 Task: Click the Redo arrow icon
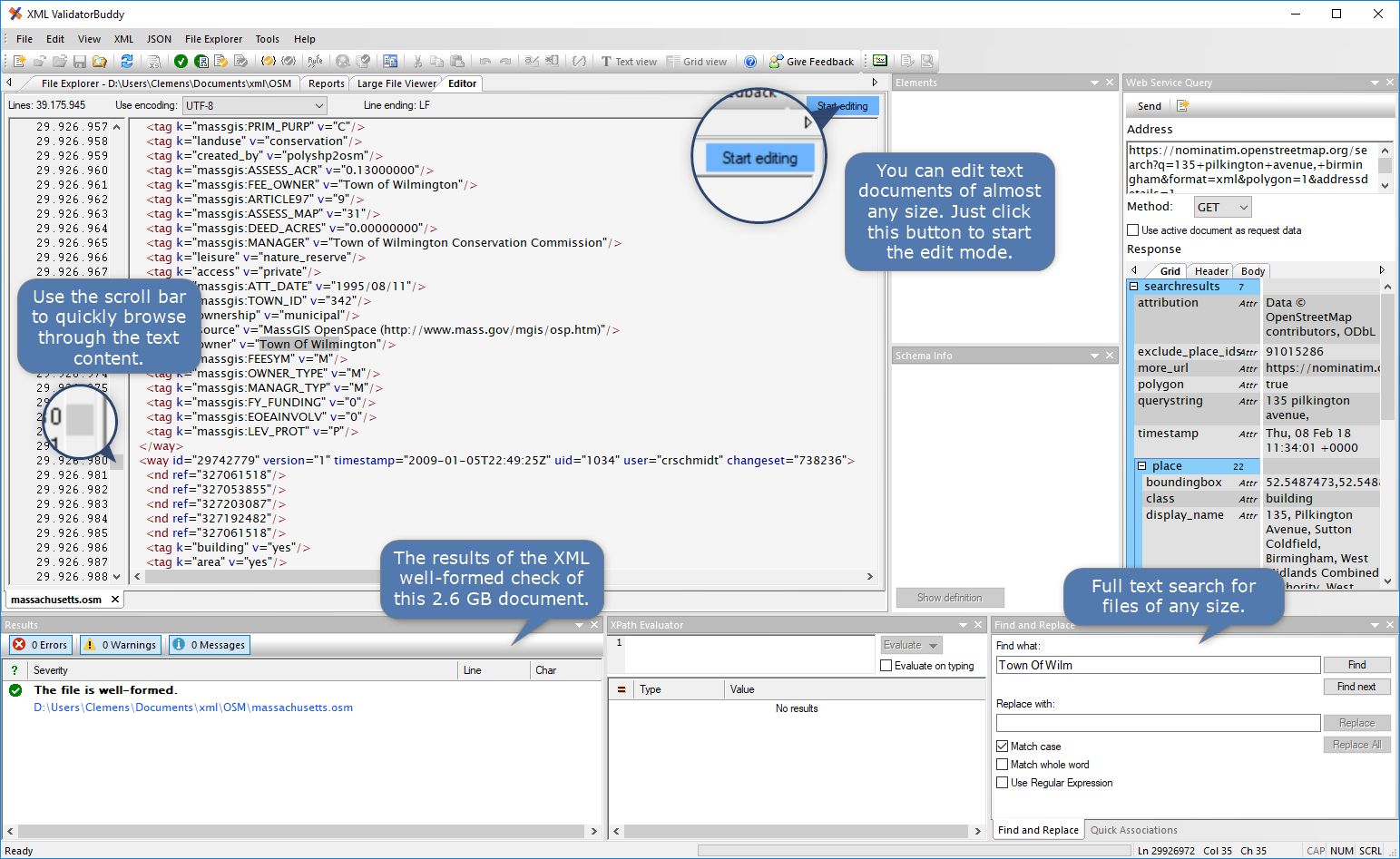click(x=505, y=61)
